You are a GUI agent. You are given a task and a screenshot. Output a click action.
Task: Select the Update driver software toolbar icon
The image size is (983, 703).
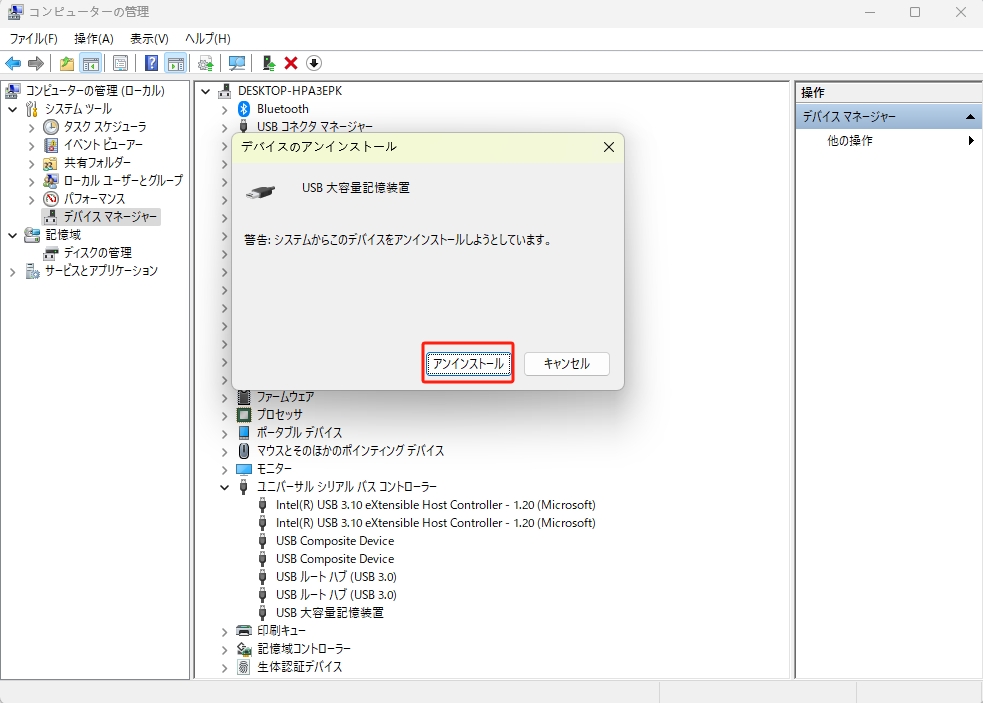coord(206,63)
